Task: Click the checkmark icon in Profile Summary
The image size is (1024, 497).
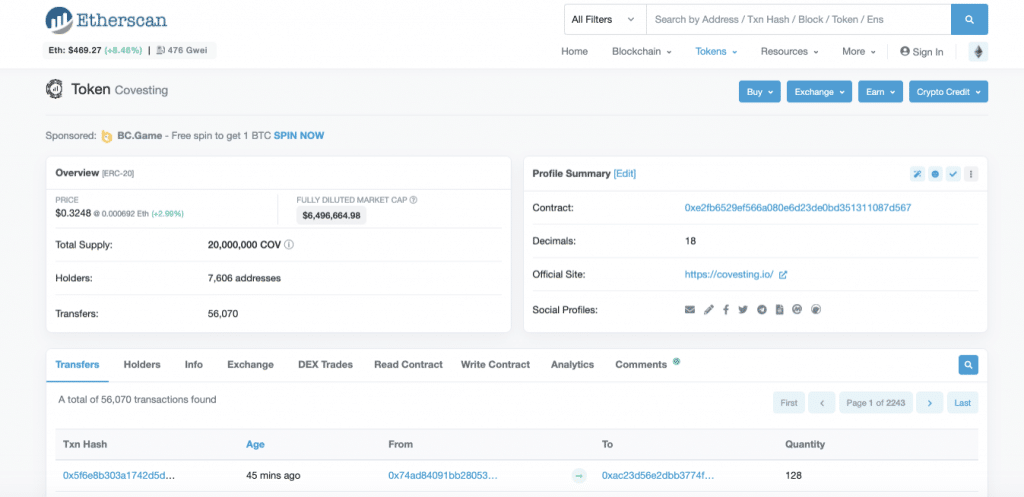Action: pos(953,174)
